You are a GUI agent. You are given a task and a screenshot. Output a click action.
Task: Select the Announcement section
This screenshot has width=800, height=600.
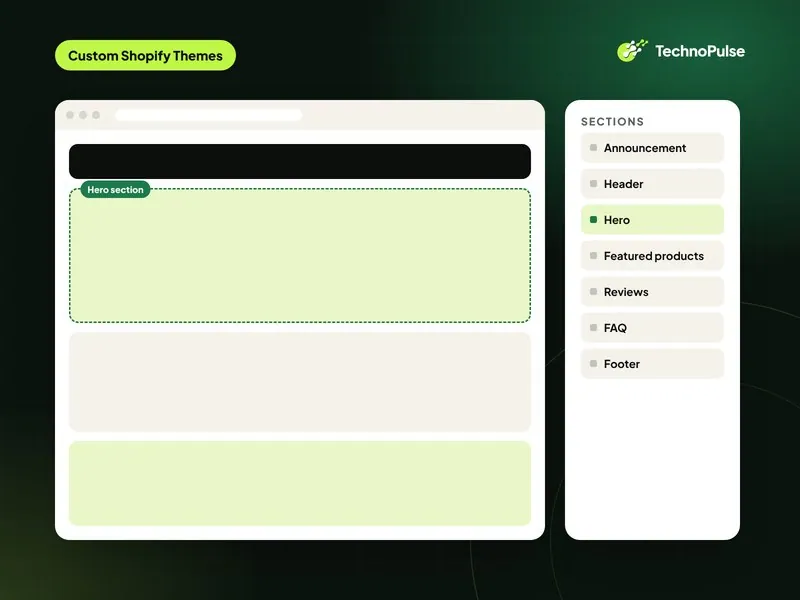[652, 148]
